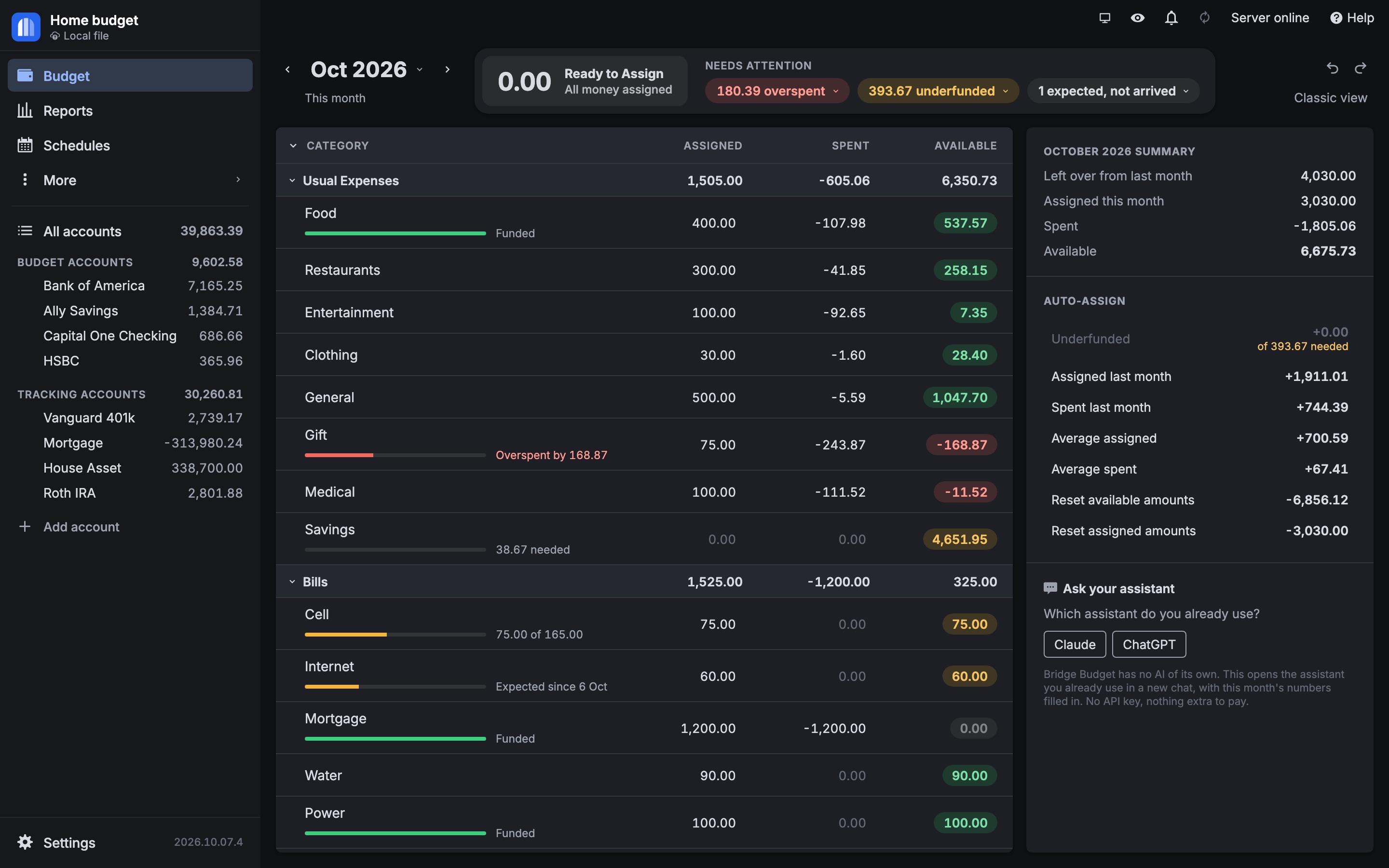Click Savings available 4,651.95 pill
The width and height of the screenshot is (1389, 868).
[960, 539]
